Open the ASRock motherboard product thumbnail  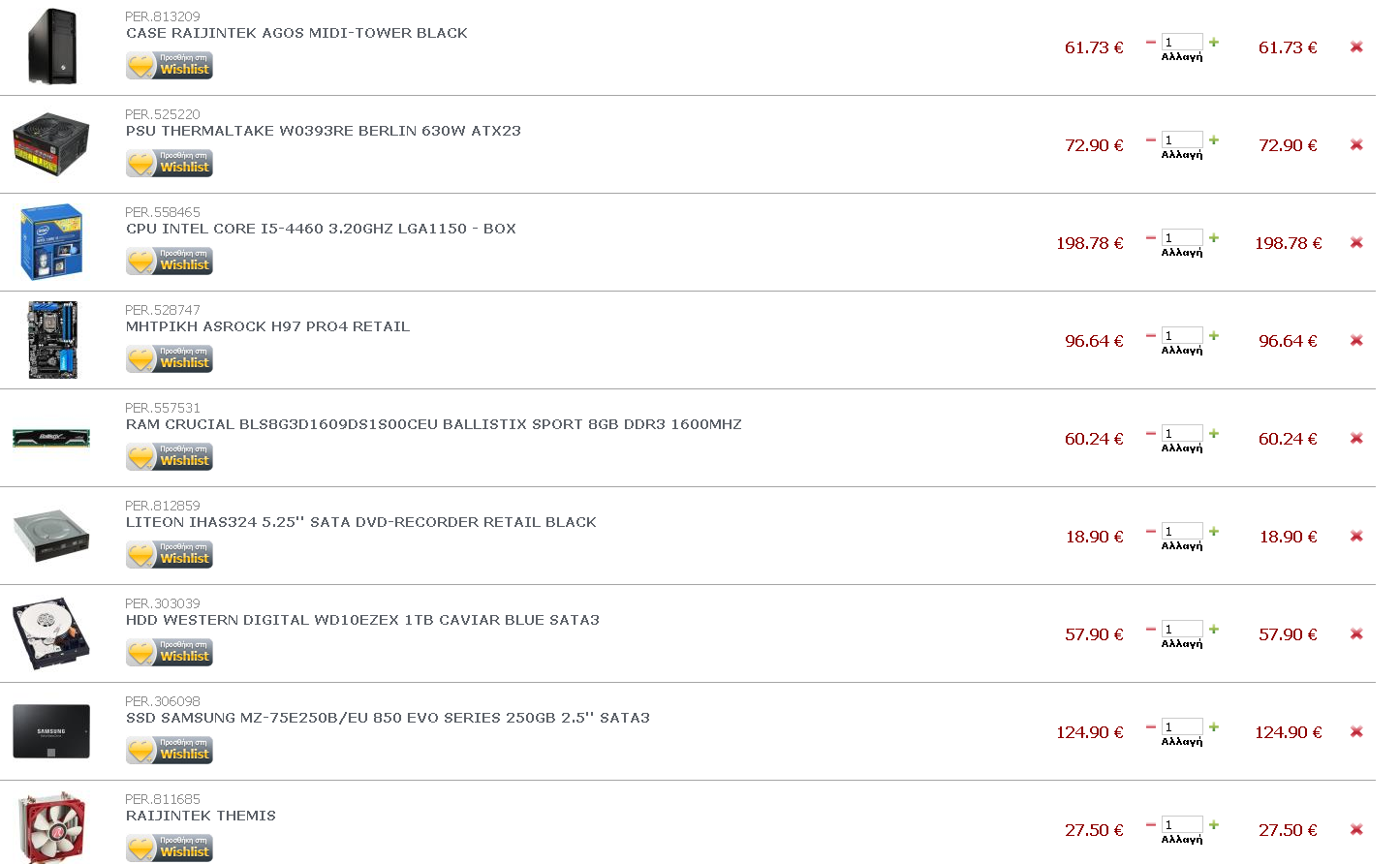[x=52, y=340]
